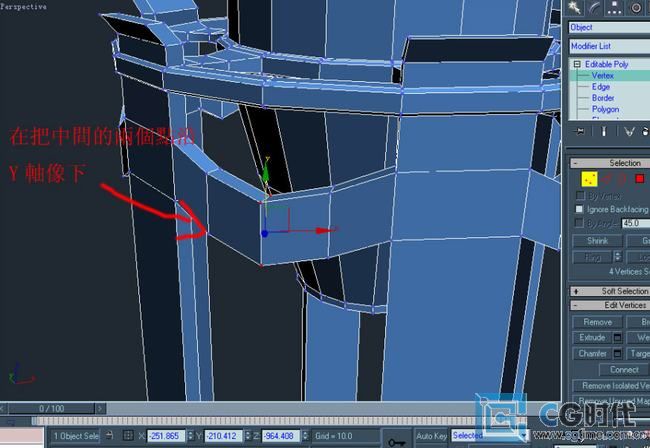Open the Modifier List dropdown
Image resolution: width=650 pixels, height=448 pixels.
point(609,46)
